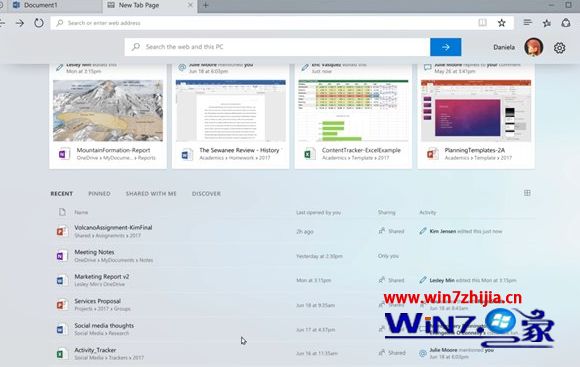Open settings gear next to Daniela
The image size is (580, 367).
[559, 48]
